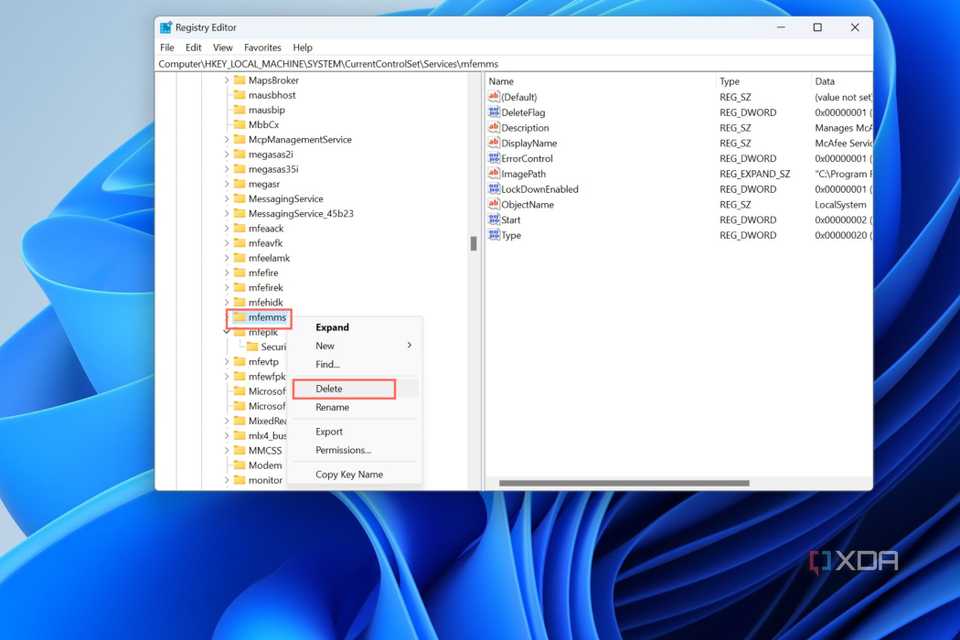Click the values pane horizontal scrollbar thumb
Image resolution: width=960 pixels, height=640 pixels.
coord(624,483)
